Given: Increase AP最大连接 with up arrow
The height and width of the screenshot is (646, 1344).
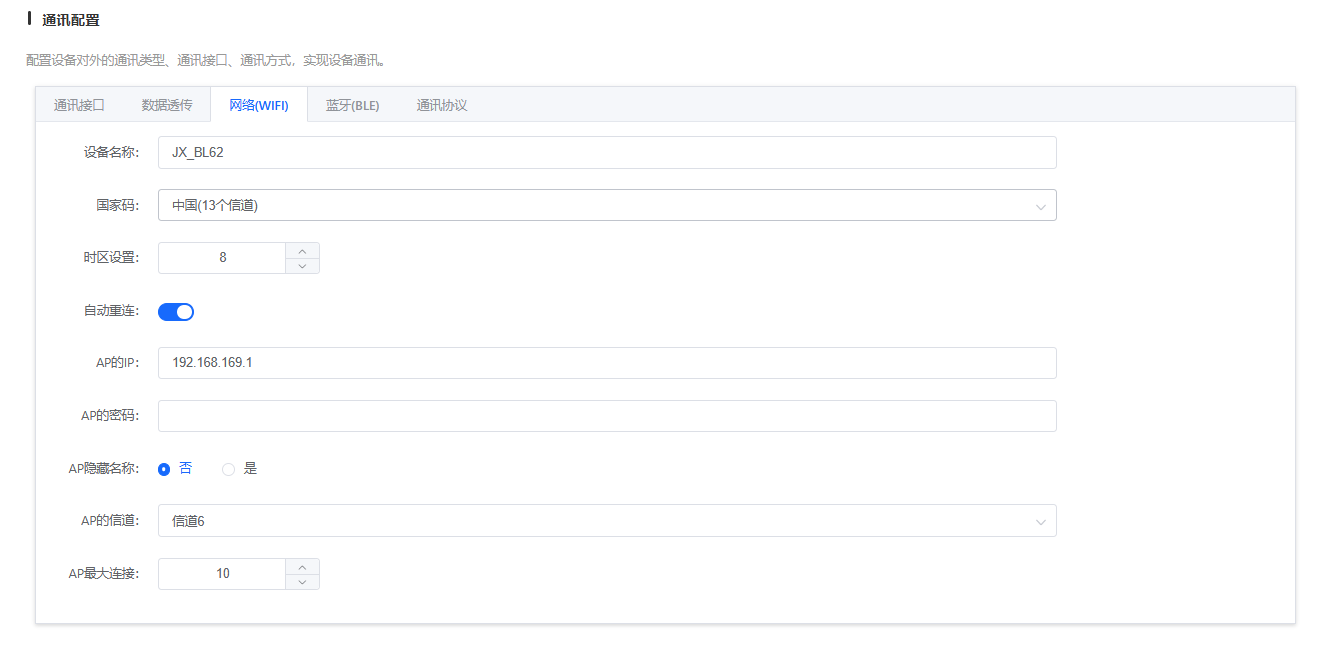Looking at the screenshot, I should point(302,566).
